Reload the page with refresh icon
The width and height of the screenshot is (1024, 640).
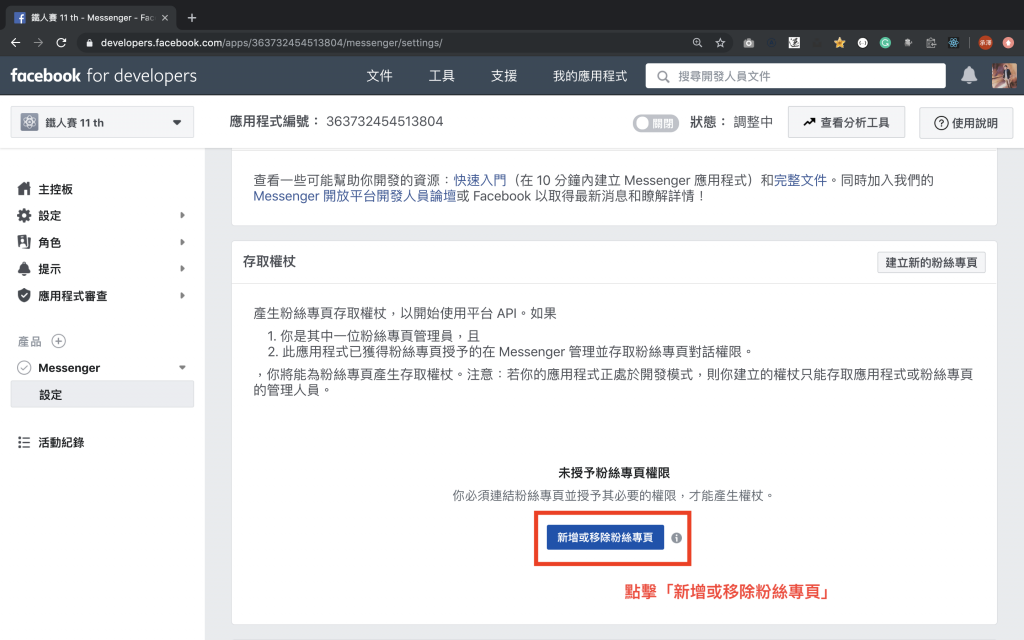[61, 42]
